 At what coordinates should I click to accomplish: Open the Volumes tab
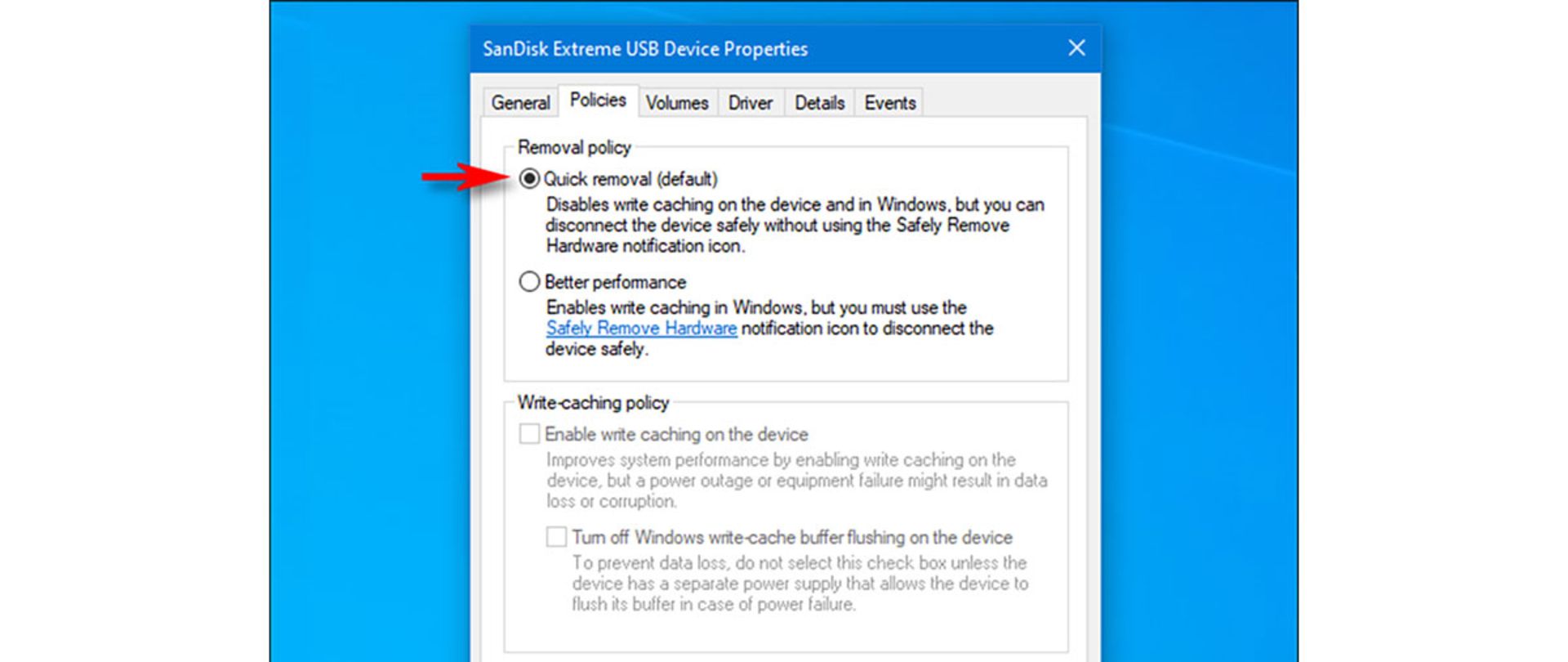[x=677, y=103]
